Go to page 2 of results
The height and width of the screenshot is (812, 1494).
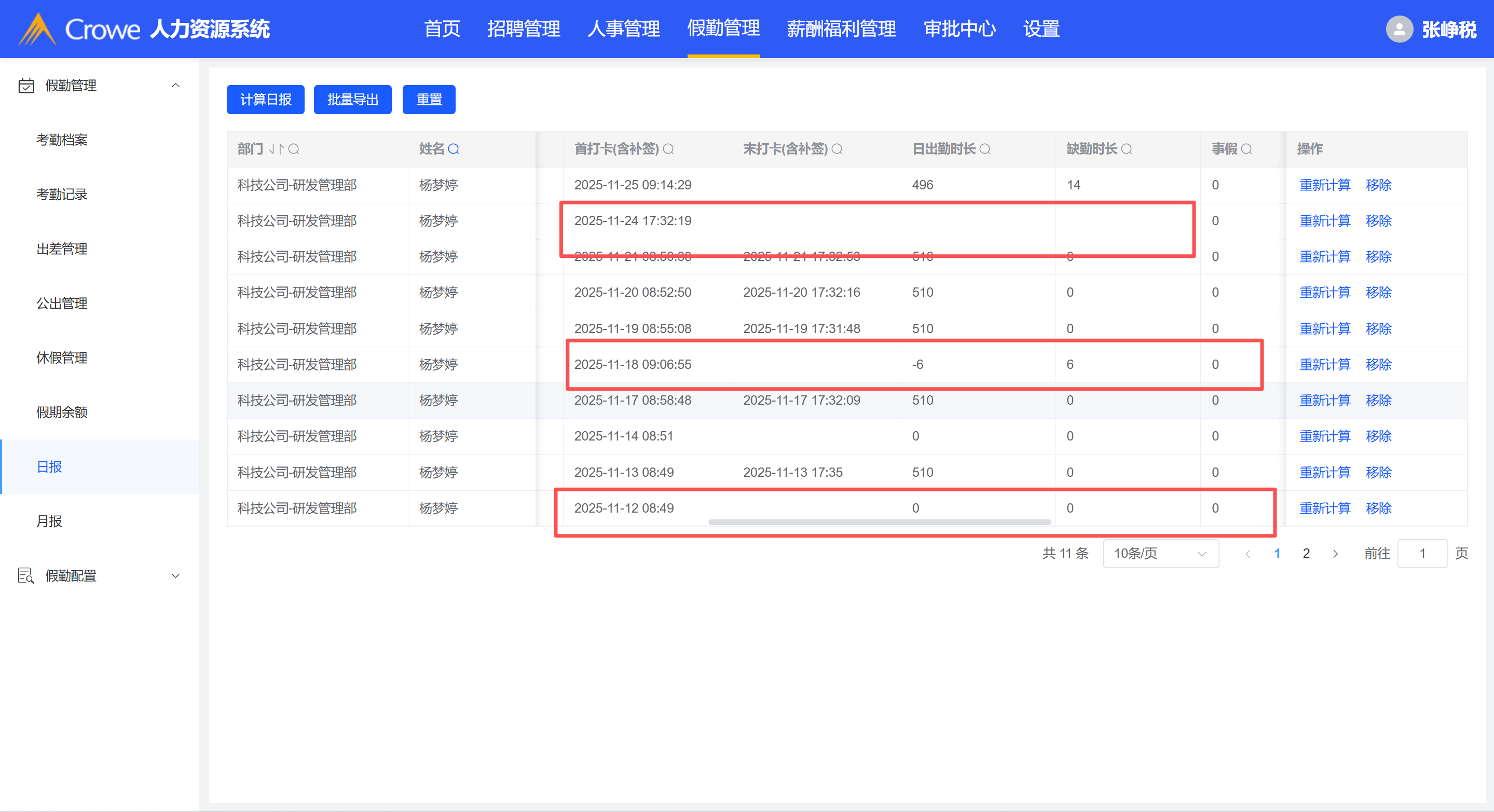tap(1306, 553)
